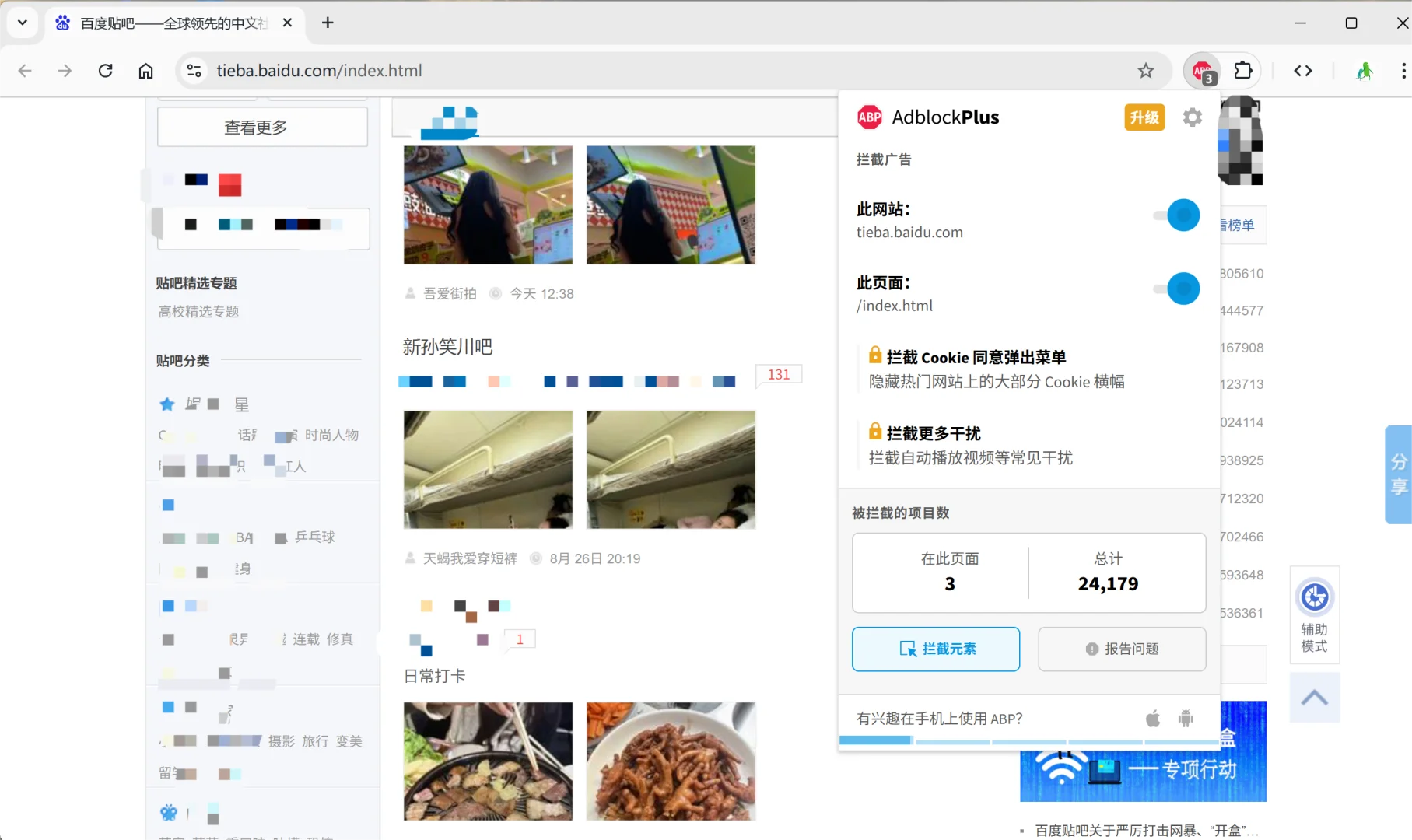Open Chrome's three-dot menu
The height and width of the screenshot is (840, 1412).
(1403, 70)
